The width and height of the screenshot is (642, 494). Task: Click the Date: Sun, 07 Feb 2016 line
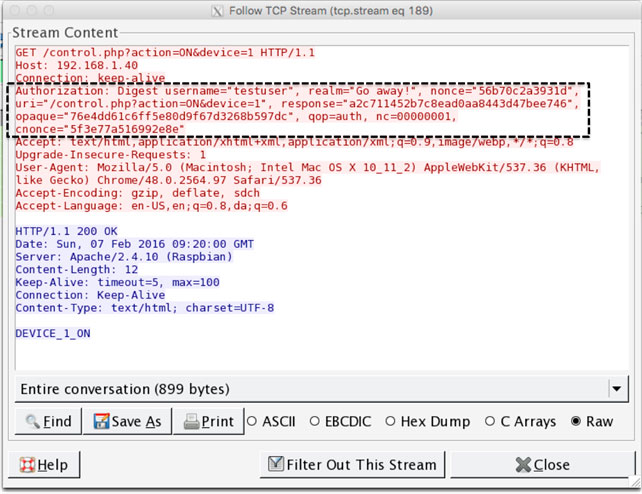(x=135, y=244)
